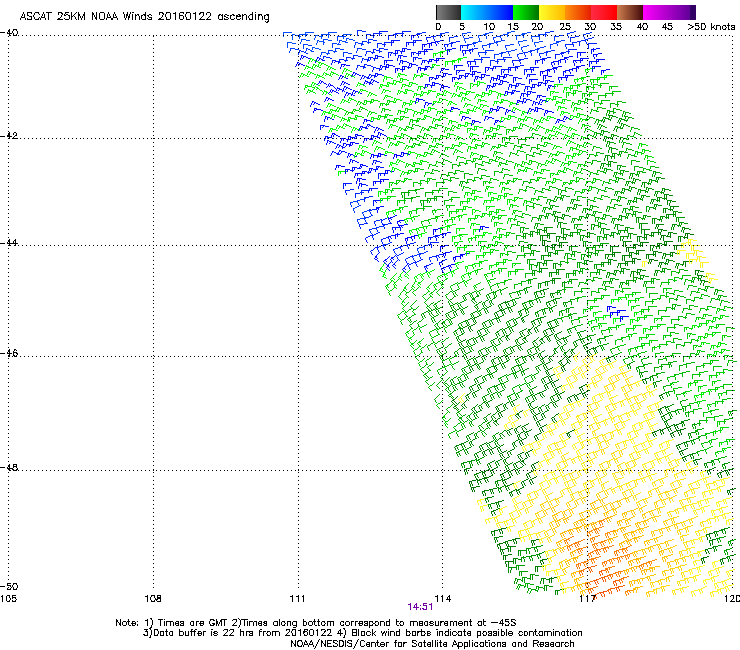
Task: Click the isolated blue wind barbs east of 117
Action: coord(616,312)
